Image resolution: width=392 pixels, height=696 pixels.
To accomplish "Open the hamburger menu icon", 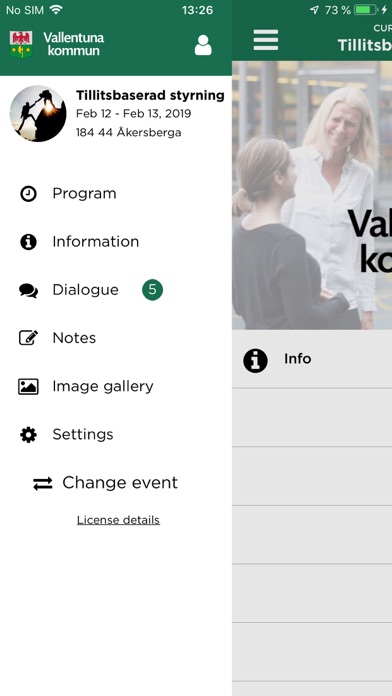I will (266, 40).
